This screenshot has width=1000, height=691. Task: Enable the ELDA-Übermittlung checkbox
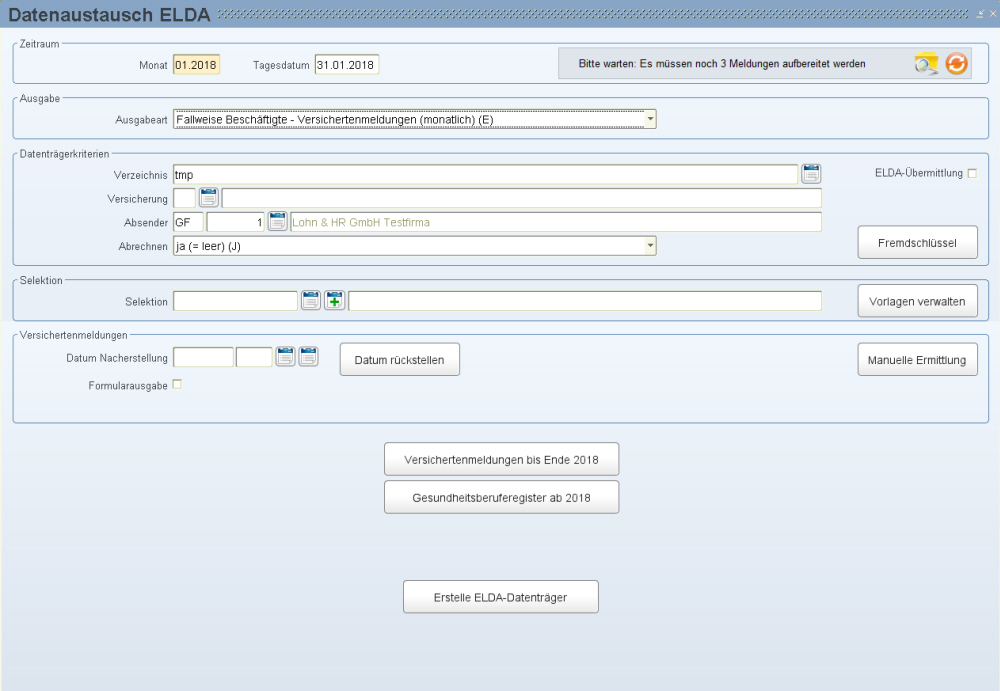(x=972, y=173)
